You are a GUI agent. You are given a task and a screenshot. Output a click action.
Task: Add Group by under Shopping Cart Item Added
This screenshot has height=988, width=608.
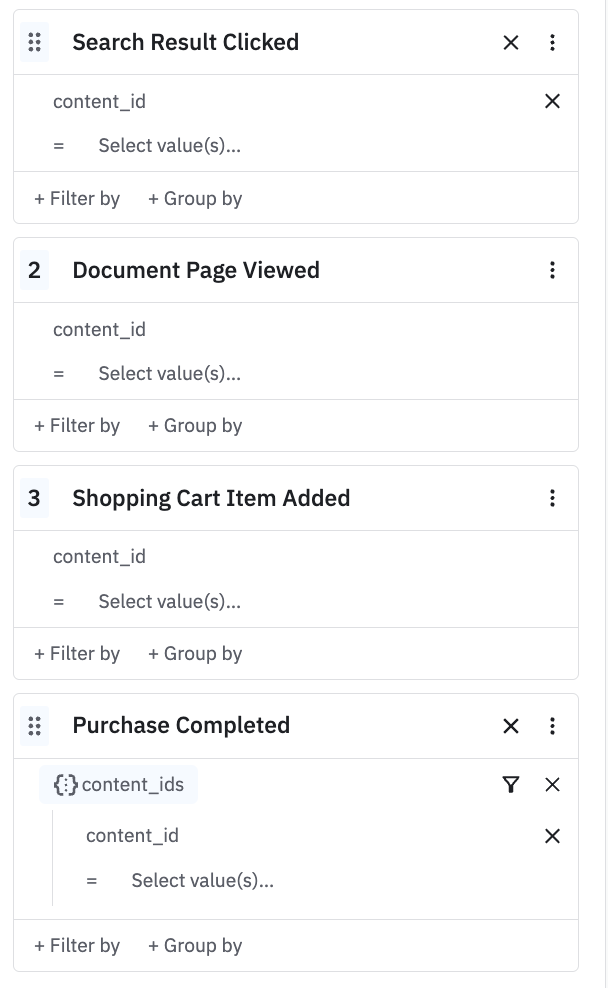click(195, 654)
